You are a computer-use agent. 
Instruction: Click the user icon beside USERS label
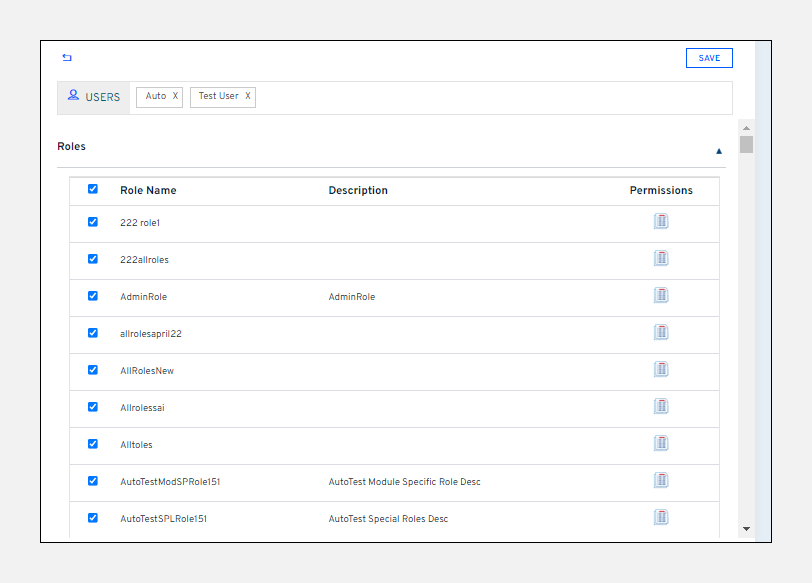(x=72, y=95)
